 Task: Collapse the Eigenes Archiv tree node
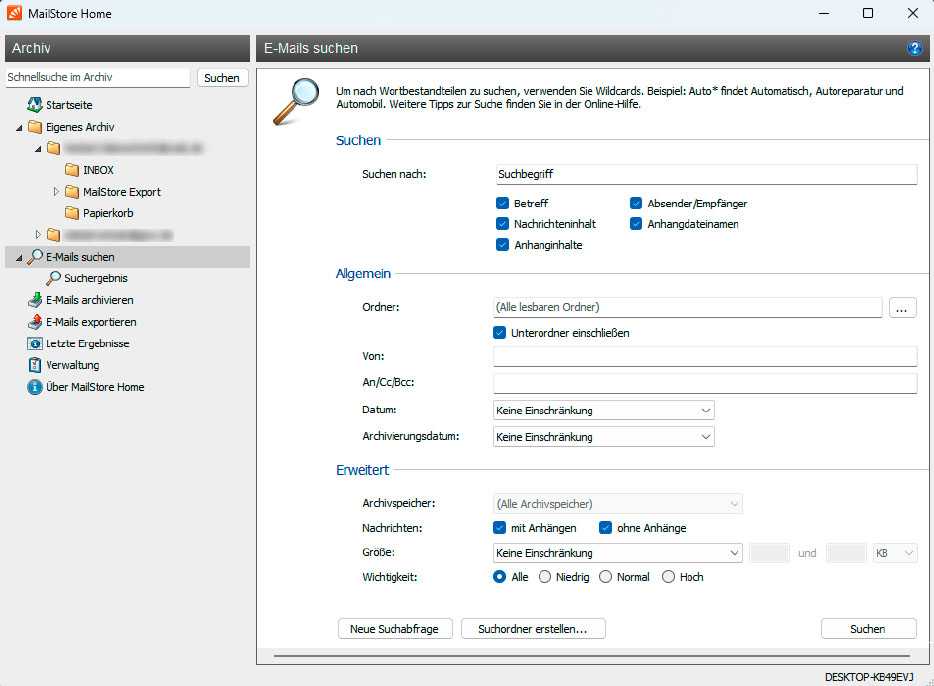pyautogui.click(x=19, y=127)
